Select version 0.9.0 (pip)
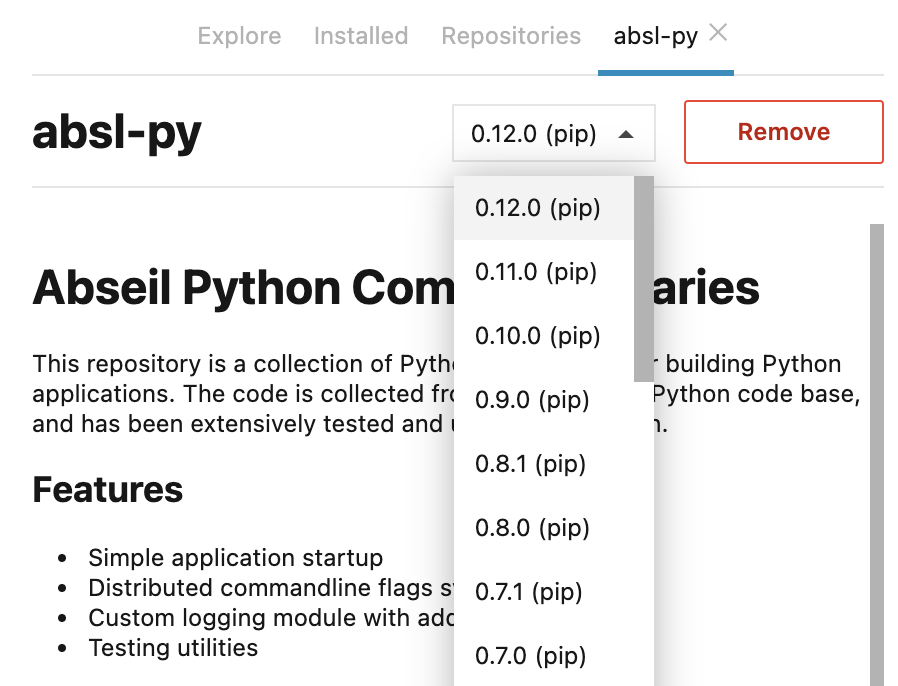The image size is (898, 686). click(532, 400)
